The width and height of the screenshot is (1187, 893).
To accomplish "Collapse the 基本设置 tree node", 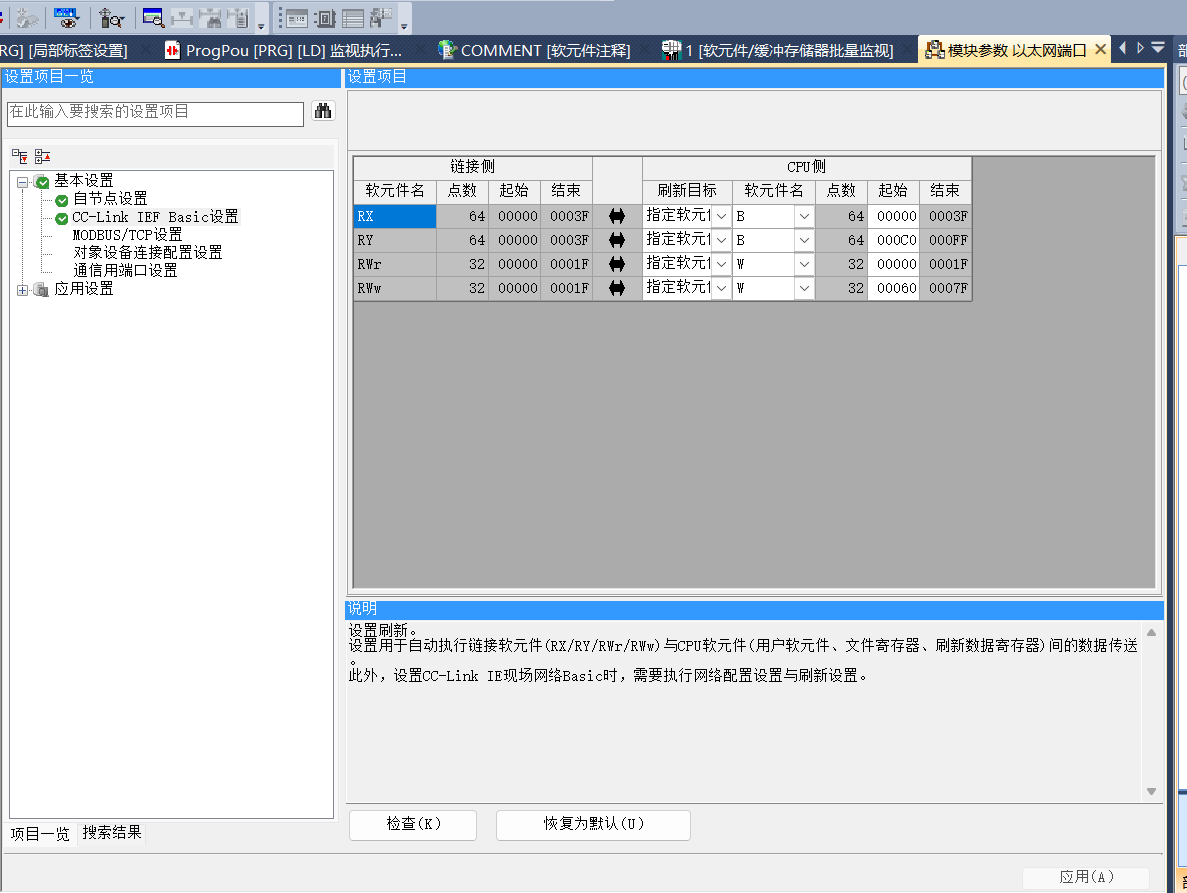I will [x=22, y=181].
